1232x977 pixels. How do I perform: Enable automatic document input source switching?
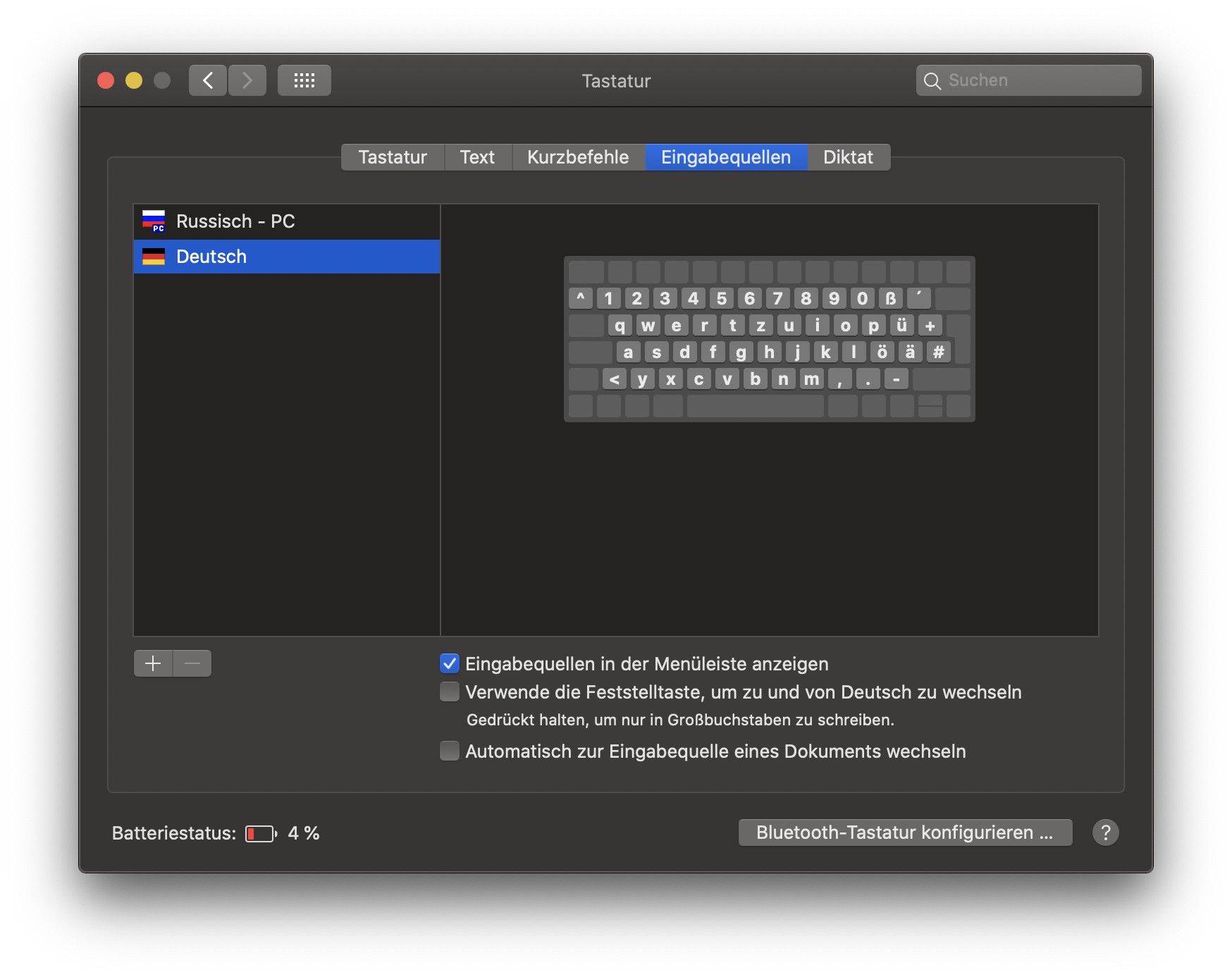tap(450, 751)
